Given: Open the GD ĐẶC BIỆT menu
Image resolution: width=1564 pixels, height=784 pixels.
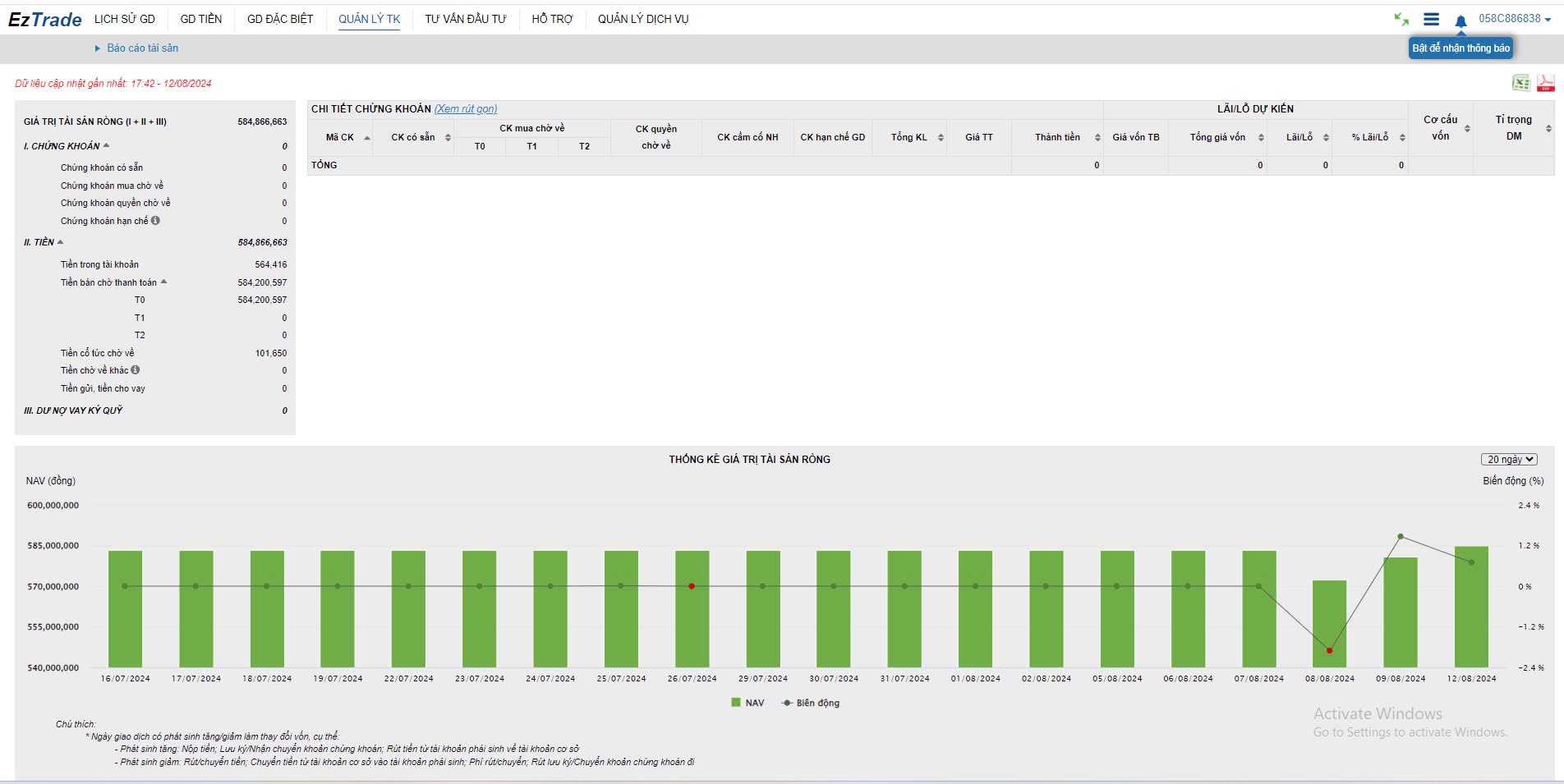Looking at the screenshot, I should [280, 19].
